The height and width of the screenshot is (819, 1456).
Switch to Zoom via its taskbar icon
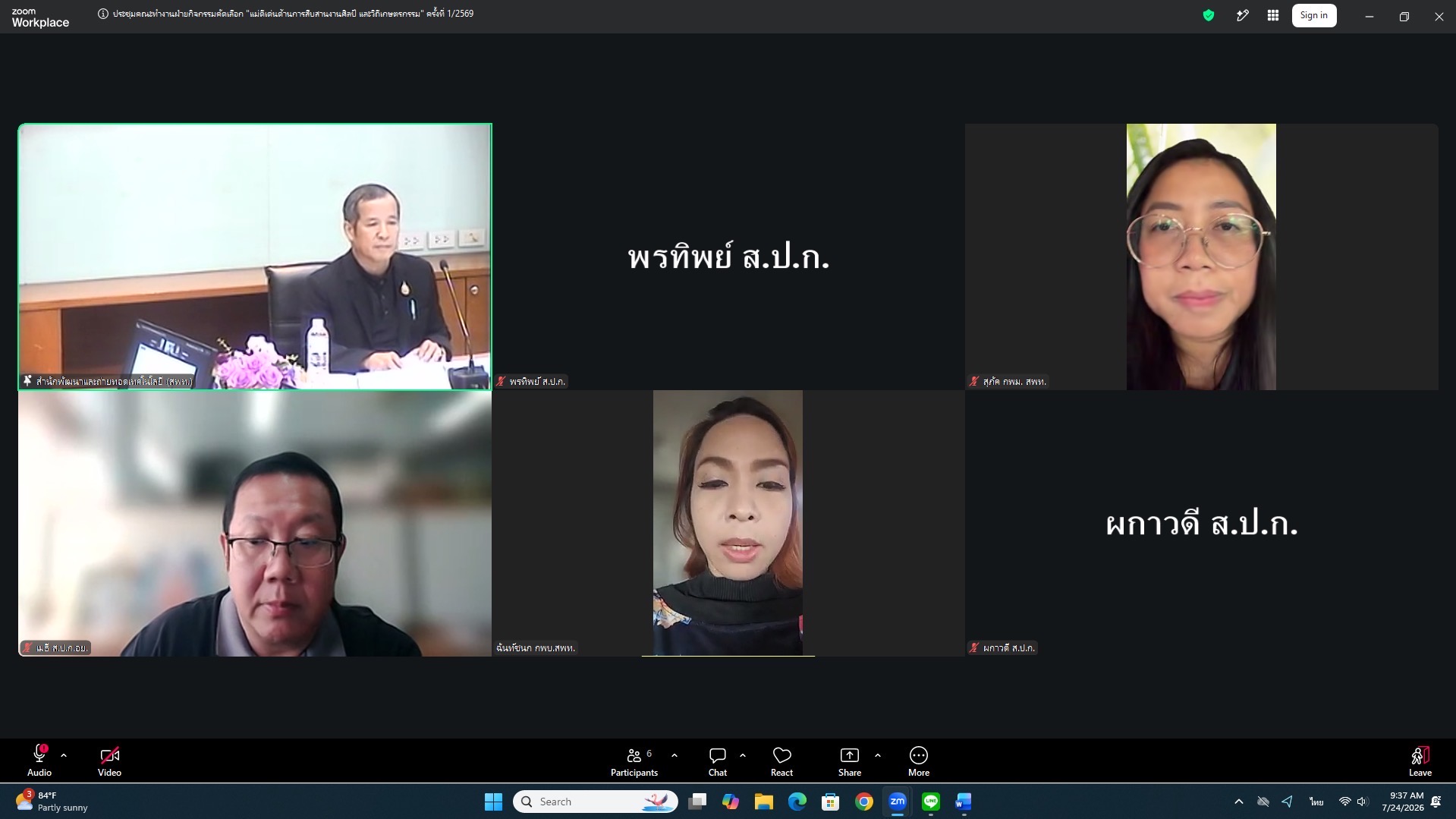897,802
